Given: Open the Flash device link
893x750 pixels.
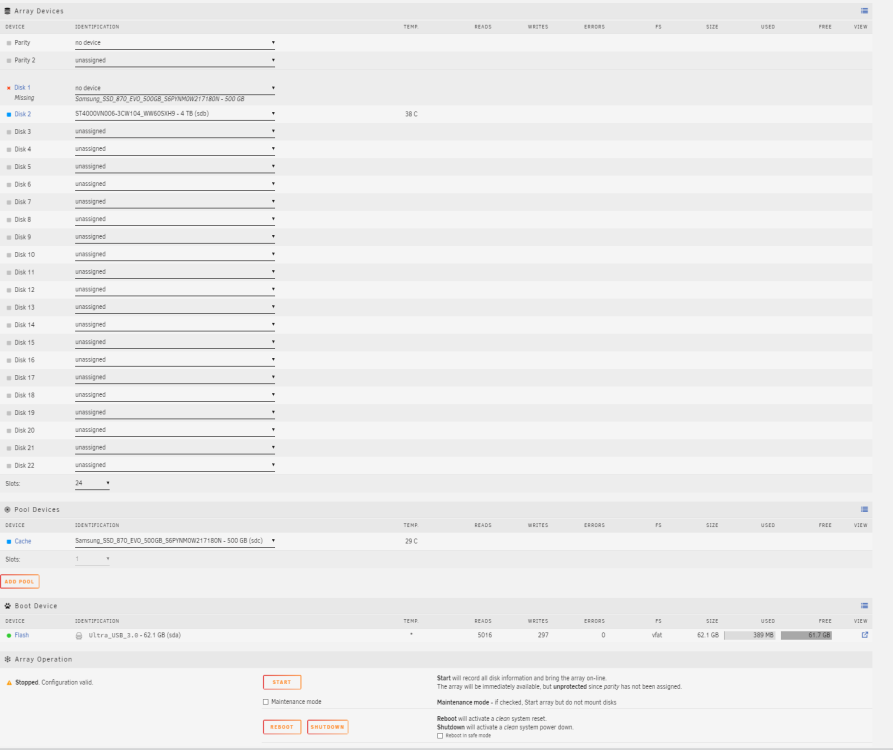Looking at the screenshot, I should tap(22, 636).
